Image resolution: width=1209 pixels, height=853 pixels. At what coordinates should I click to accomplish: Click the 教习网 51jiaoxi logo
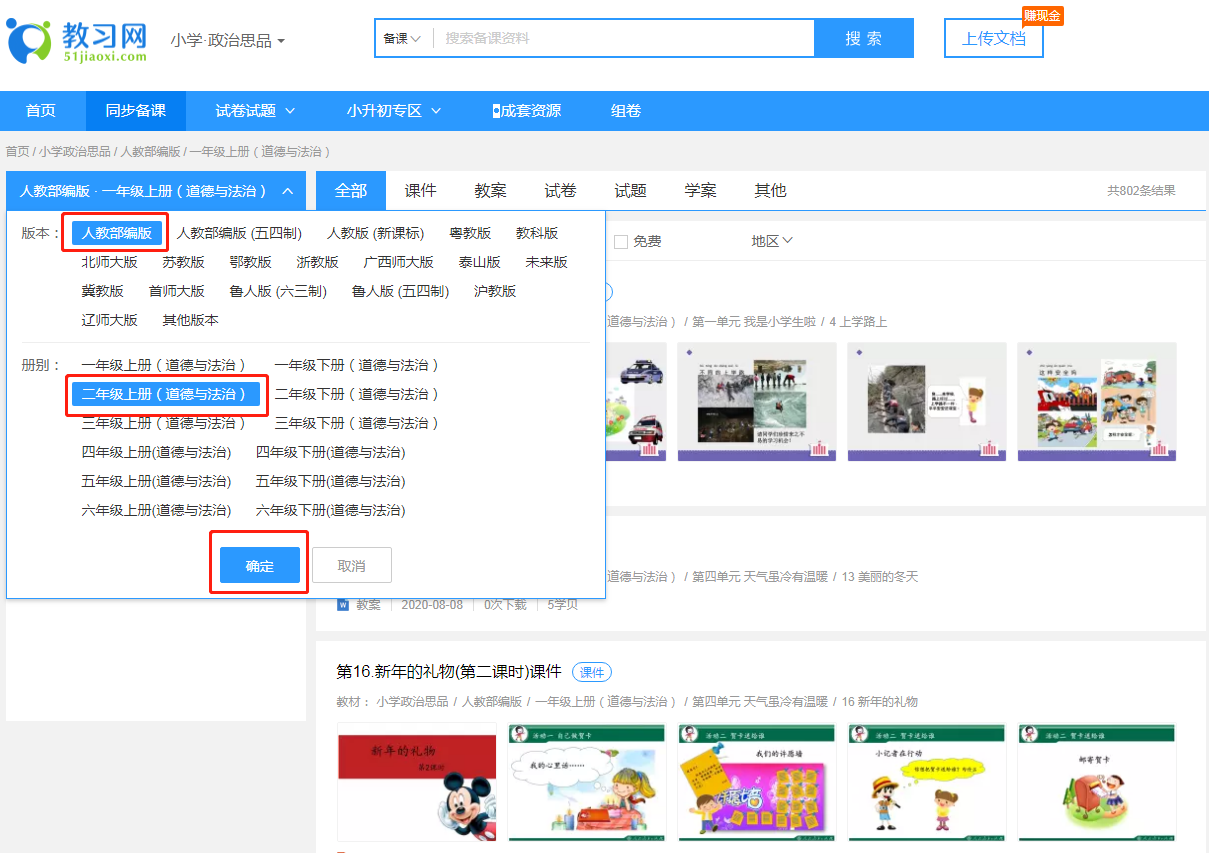click(78, 40)
